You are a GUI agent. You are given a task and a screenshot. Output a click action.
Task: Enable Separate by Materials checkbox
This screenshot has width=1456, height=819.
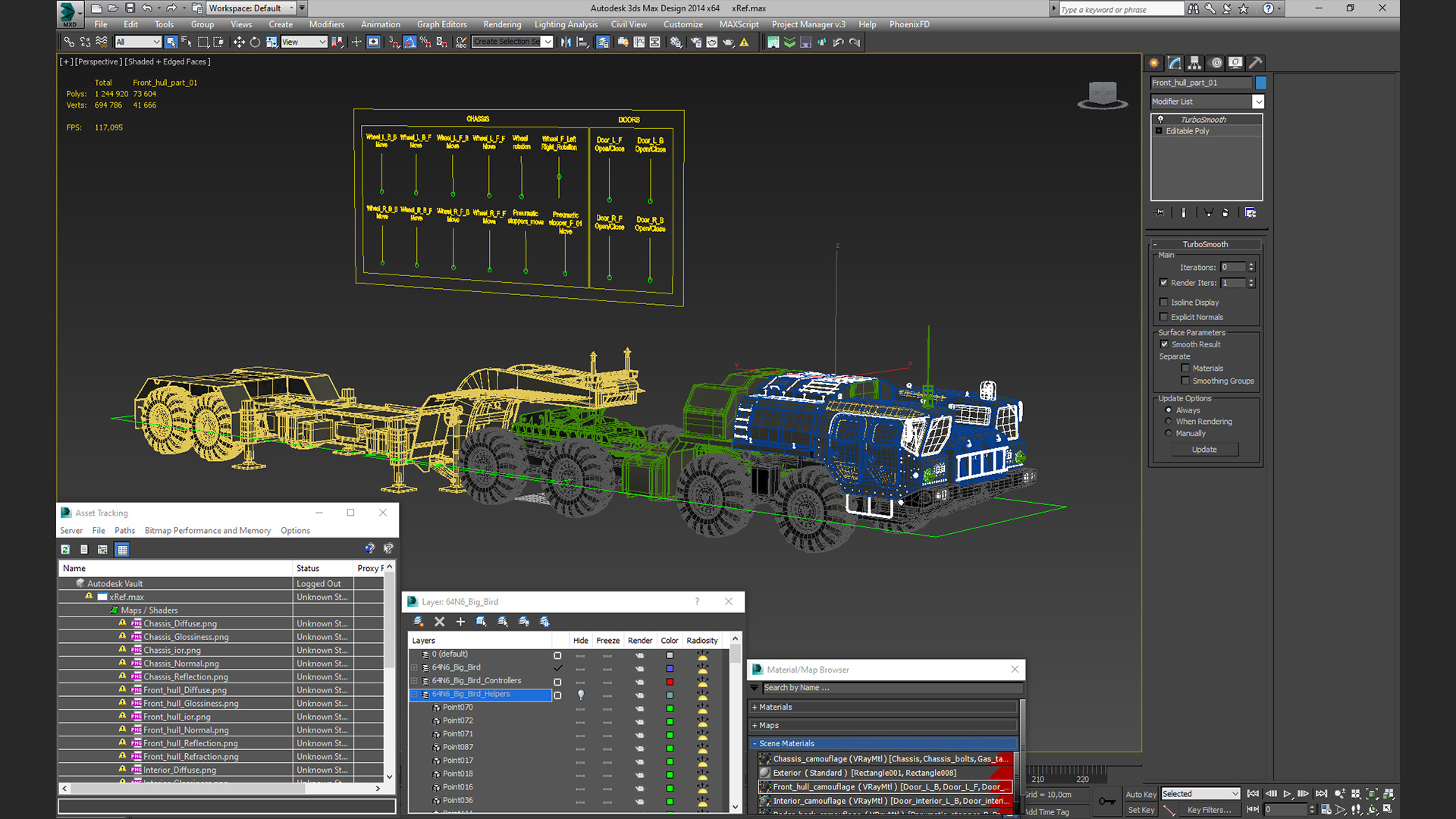(x=1185, y=369)
